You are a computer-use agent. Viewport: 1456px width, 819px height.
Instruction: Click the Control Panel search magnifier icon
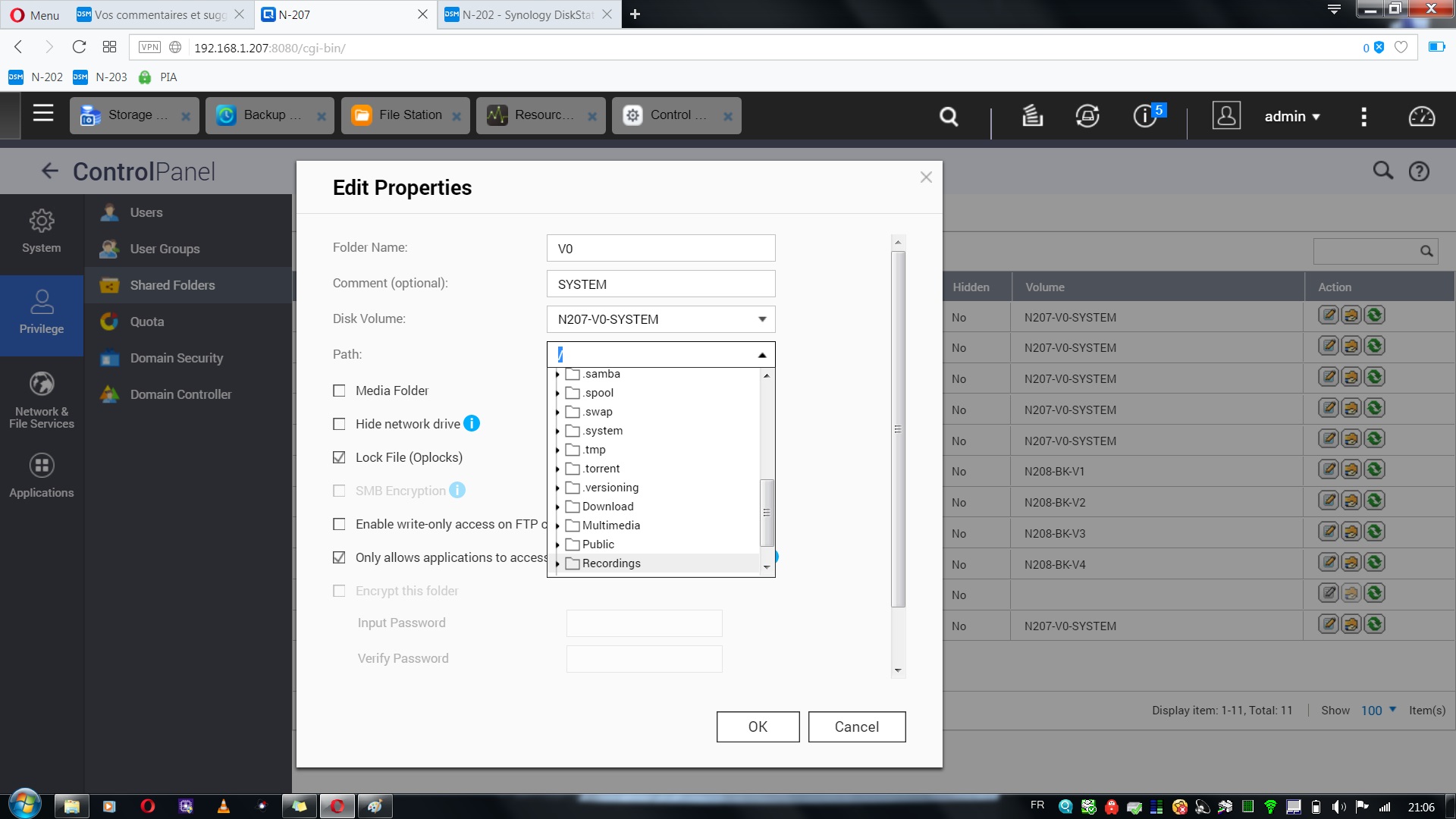tap(1382, 171)
